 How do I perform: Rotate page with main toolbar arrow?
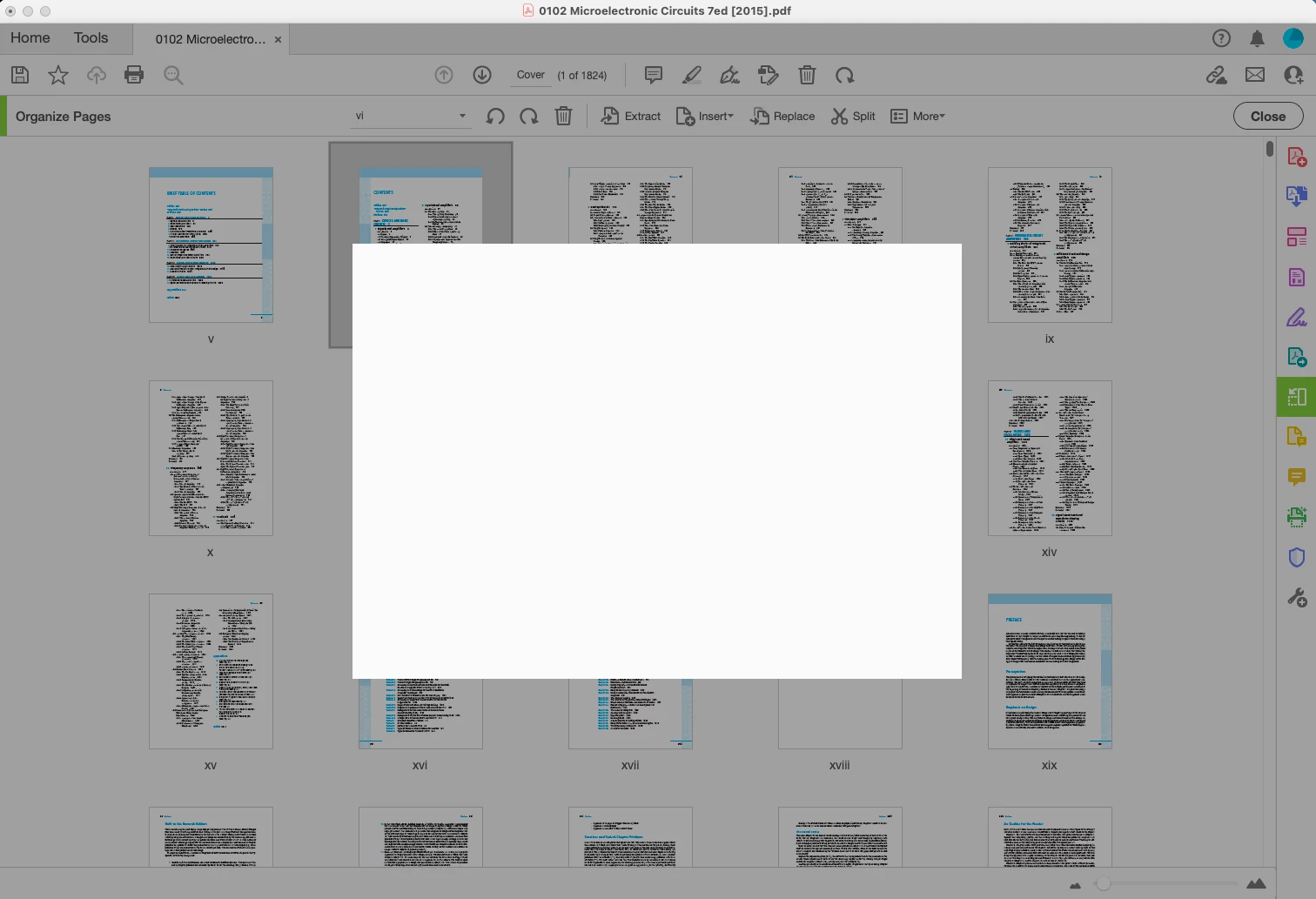[x=845, y=75]
